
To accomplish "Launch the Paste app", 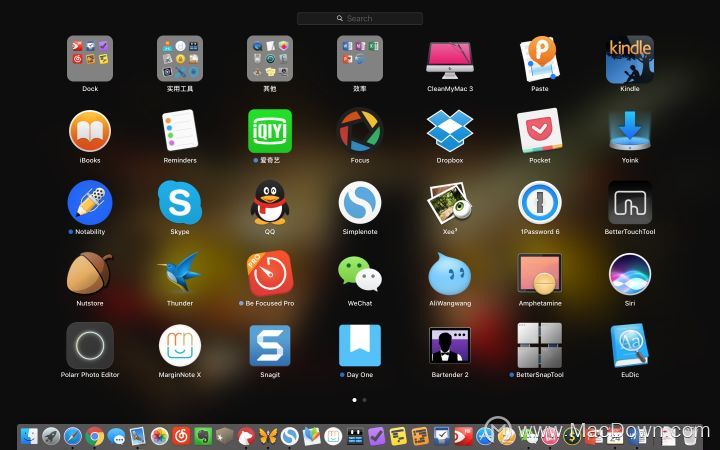I will coord(540,59).
